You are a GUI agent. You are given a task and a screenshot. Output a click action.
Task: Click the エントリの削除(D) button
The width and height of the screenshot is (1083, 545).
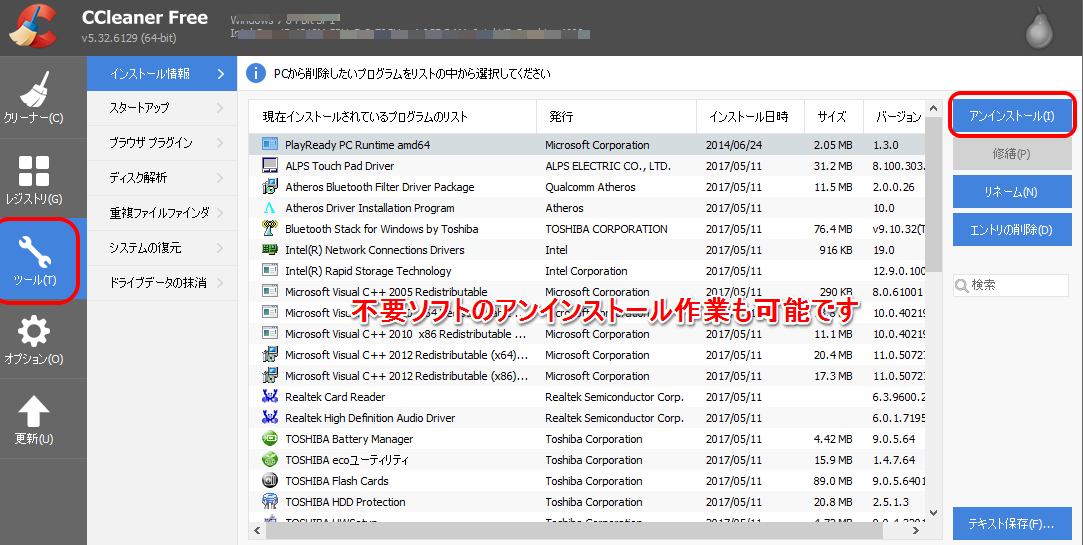[x=1012, y=230]
